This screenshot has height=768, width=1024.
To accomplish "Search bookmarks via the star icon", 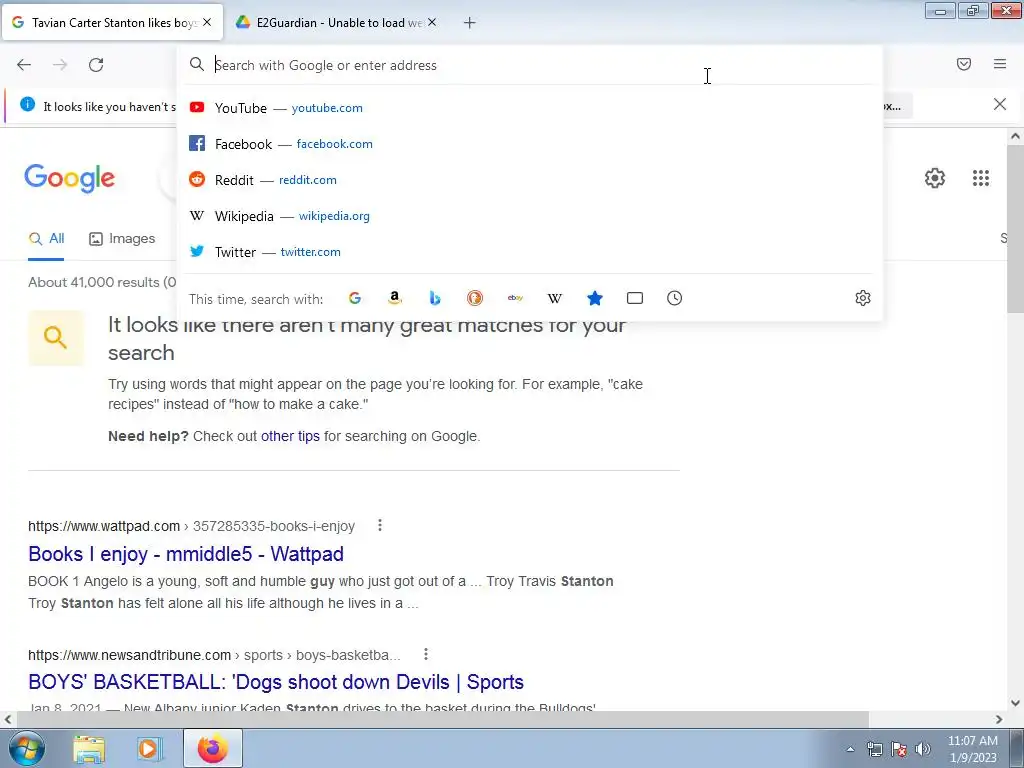I will [x=594, y=298].
